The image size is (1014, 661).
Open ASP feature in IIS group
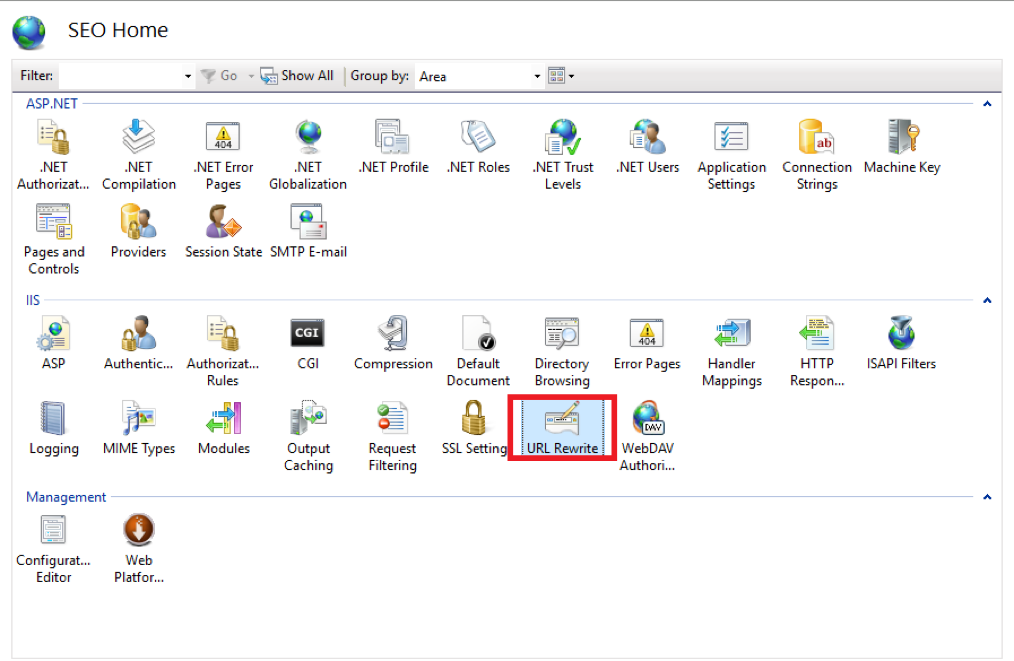[x=54, y=343]
